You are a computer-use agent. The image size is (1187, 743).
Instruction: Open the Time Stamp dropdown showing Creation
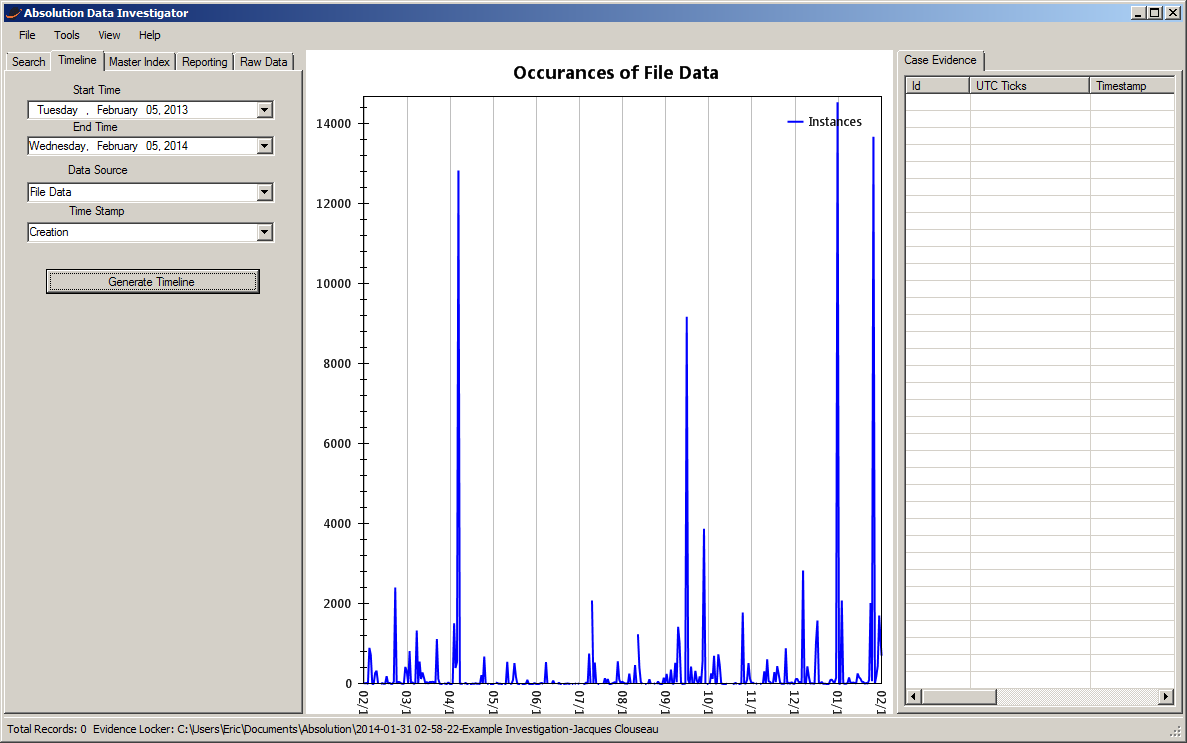coord(266,232)
